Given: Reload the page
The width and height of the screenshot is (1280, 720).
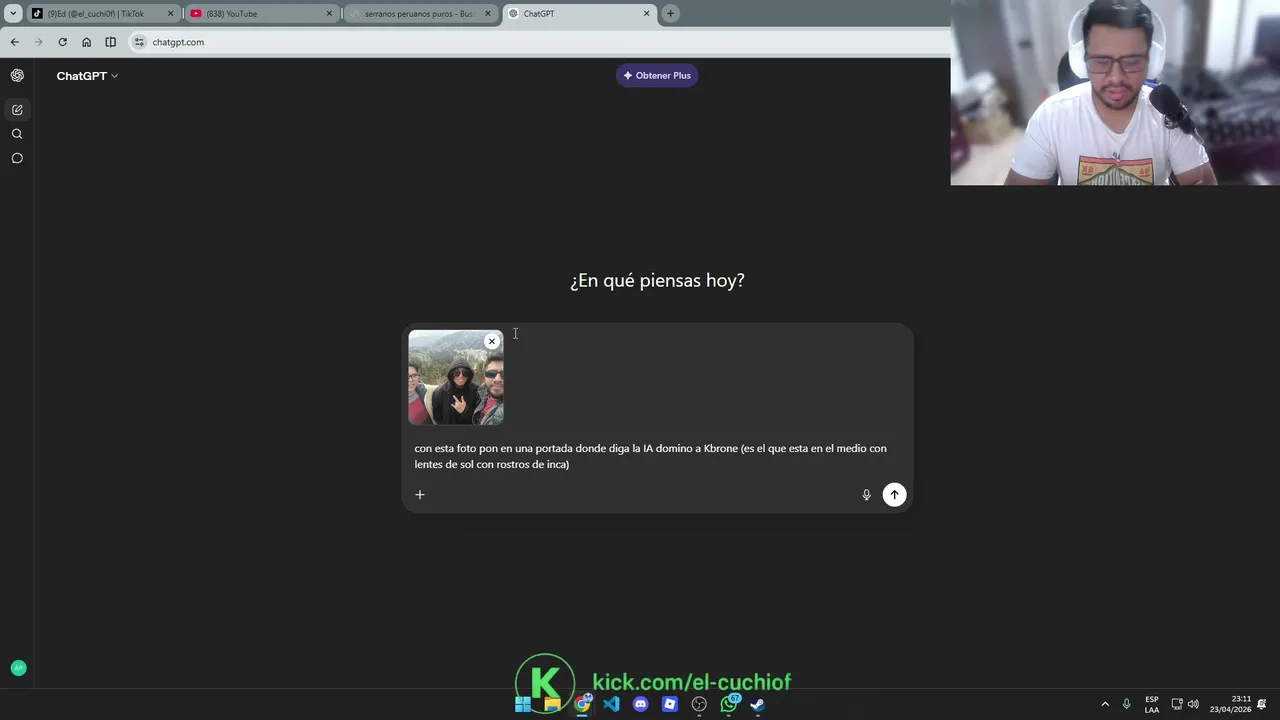Looking at the screenshot, I should click(x=62, y=42).
